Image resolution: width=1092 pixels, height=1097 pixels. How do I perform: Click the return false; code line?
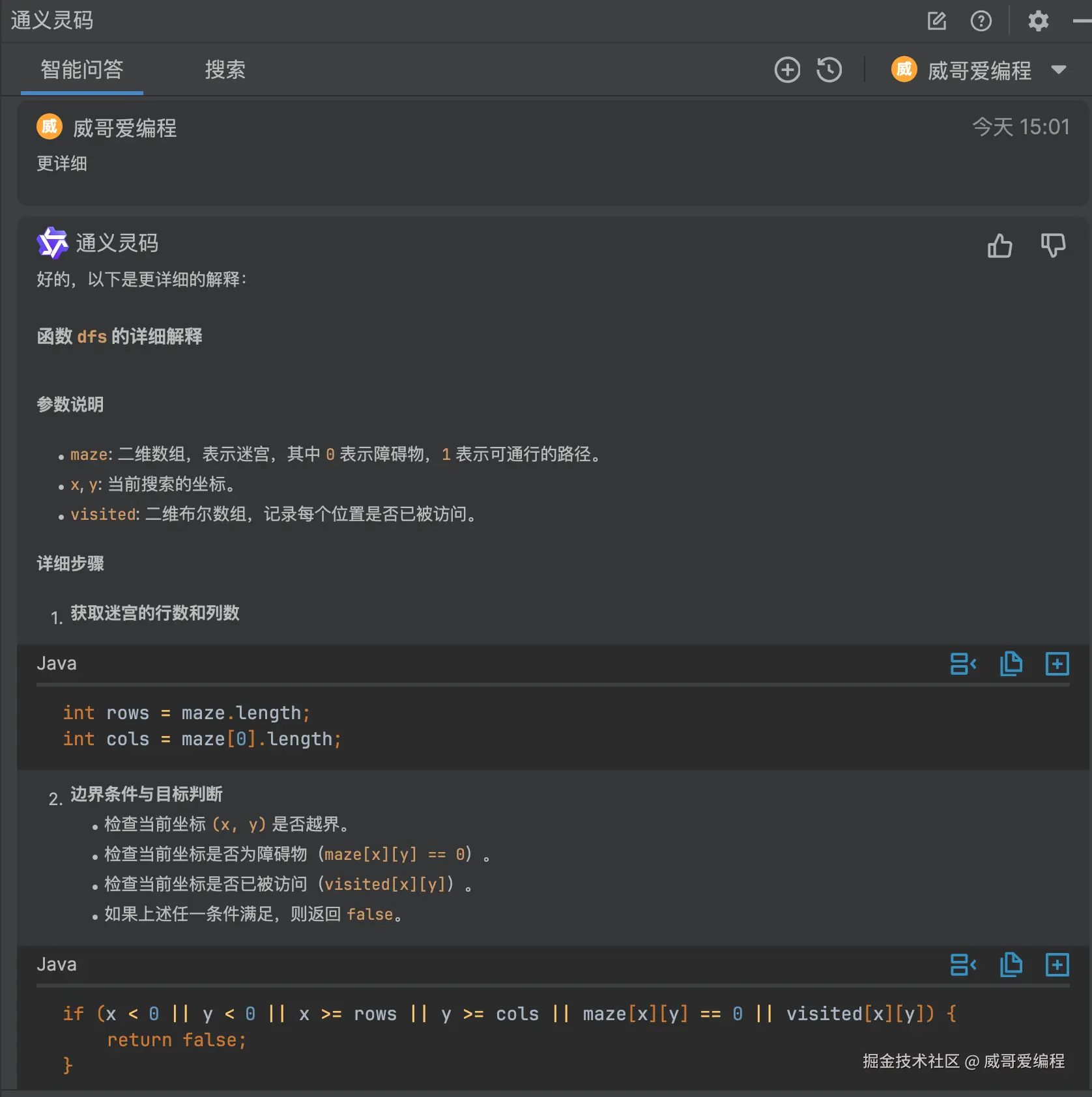[177, 1040]
